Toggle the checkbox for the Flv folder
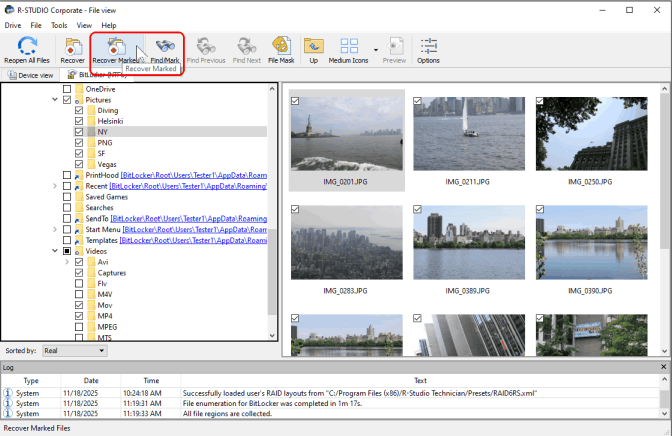This screenshot has height=436, width=672. [79, 283]
